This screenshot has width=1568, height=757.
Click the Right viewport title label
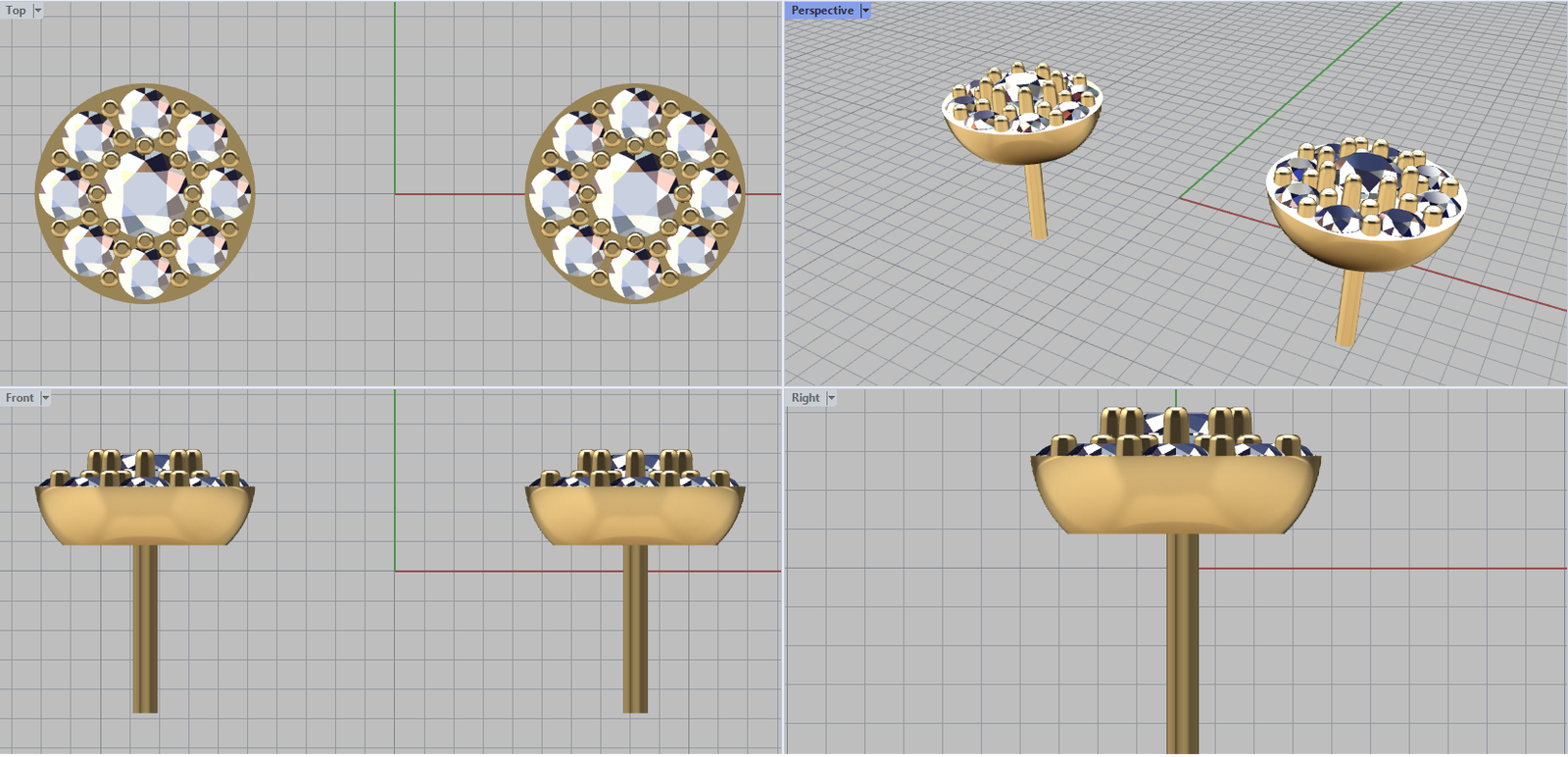pyautogui.click(x=805, y=398)
